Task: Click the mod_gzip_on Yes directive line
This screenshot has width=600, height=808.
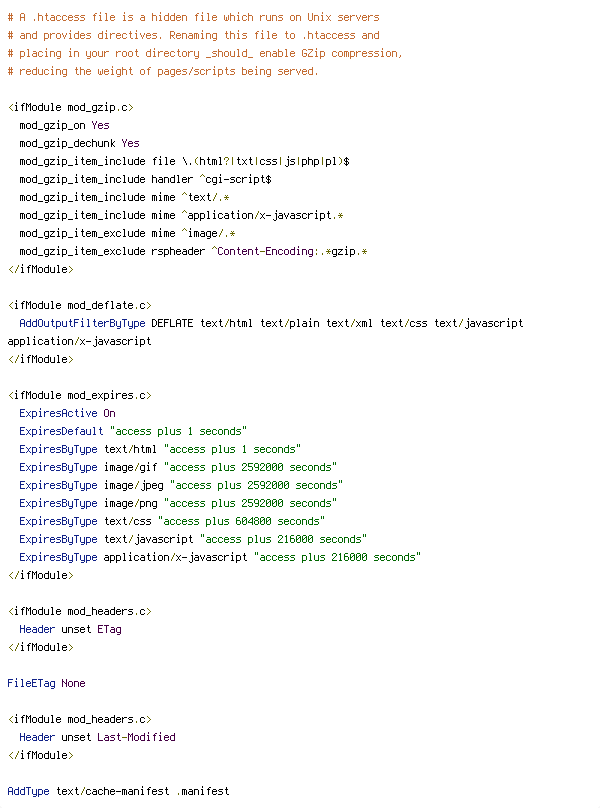Action: coord(64,125)
